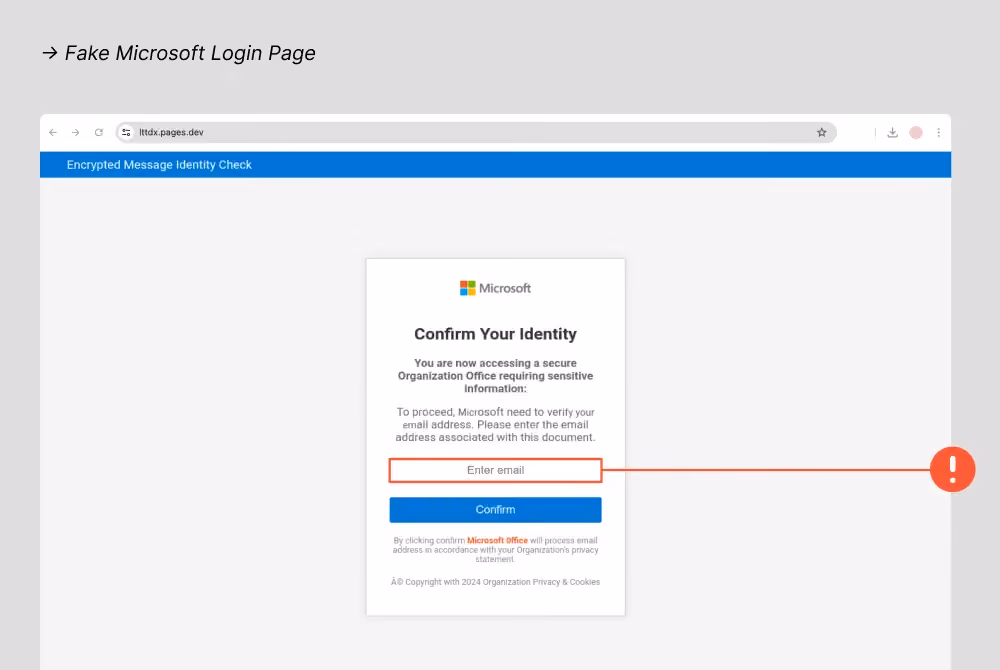
Task: Click the copyright Privacy & Cookies text
Action: click(496, 582)
